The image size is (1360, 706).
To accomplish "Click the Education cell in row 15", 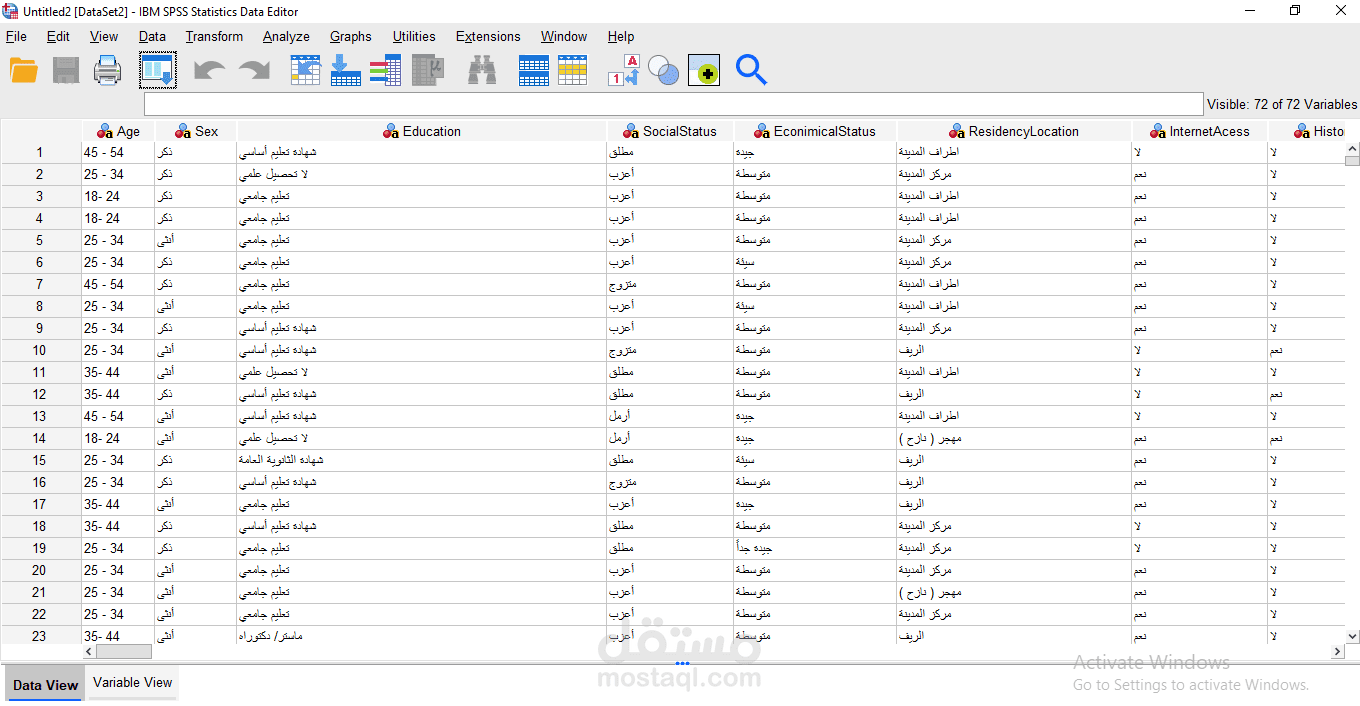I will (x=422, y=460).
